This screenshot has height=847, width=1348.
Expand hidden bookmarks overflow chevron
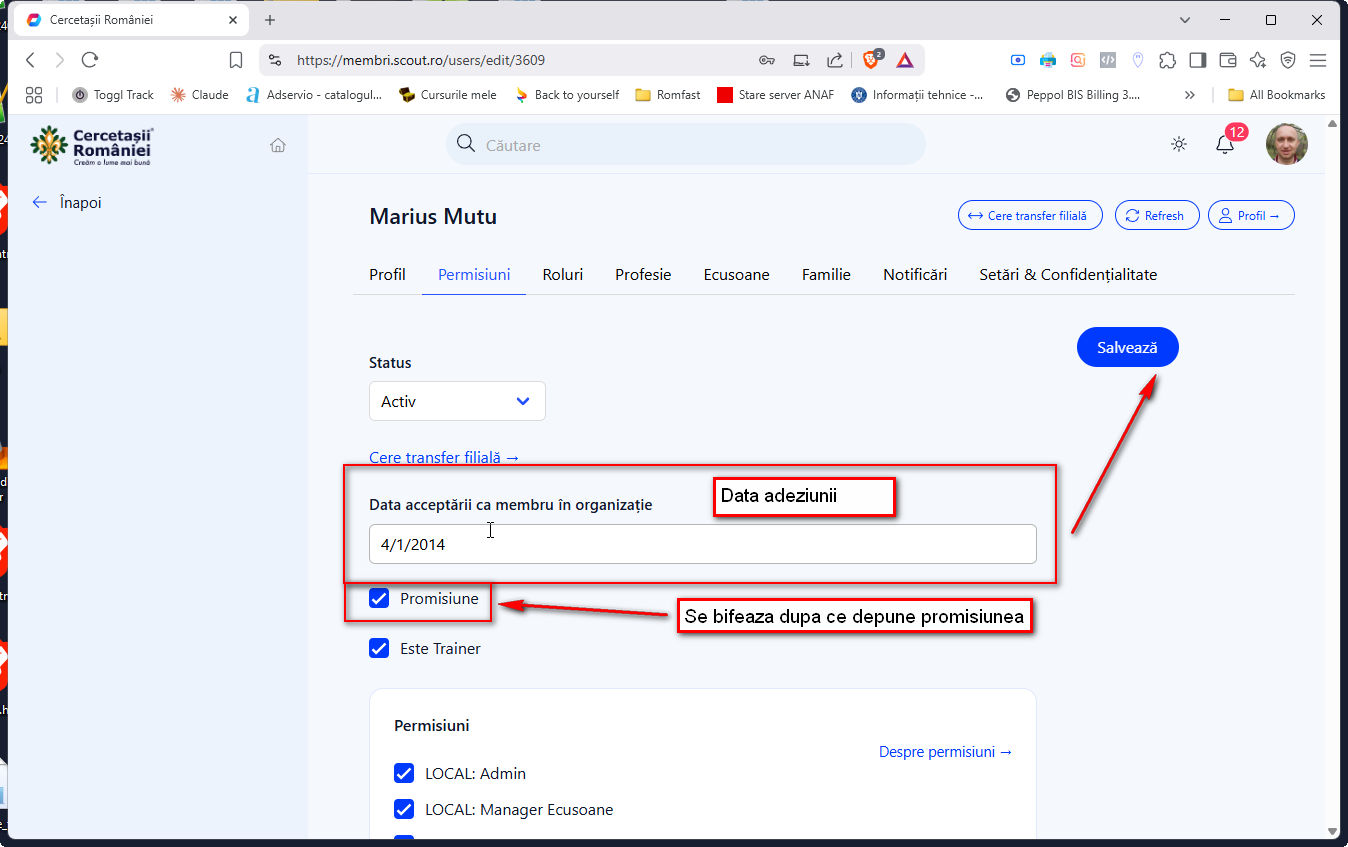pos(1189,95)
